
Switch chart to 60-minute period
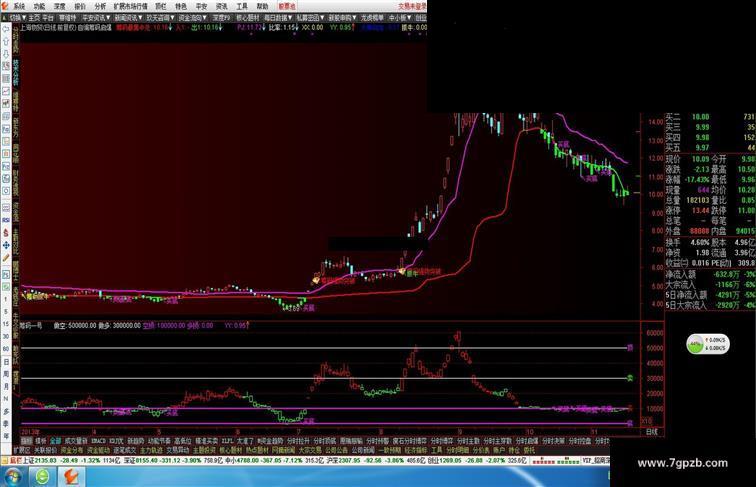click(x=6, y=349)
